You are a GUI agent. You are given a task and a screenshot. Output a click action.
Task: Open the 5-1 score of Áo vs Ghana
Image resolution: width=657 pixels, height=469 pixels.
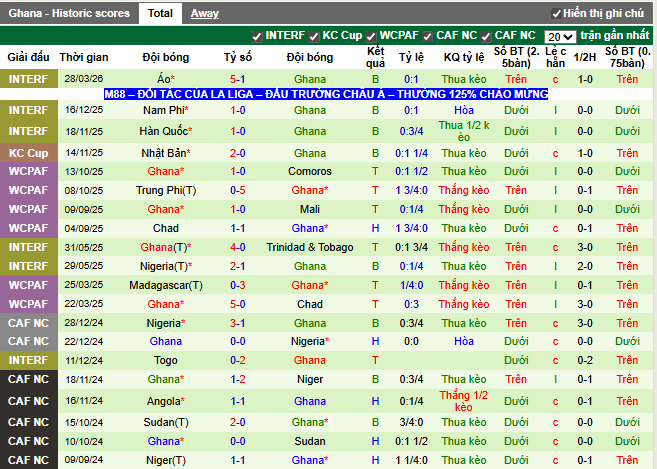pyautogui.click(x=238, y=78)
